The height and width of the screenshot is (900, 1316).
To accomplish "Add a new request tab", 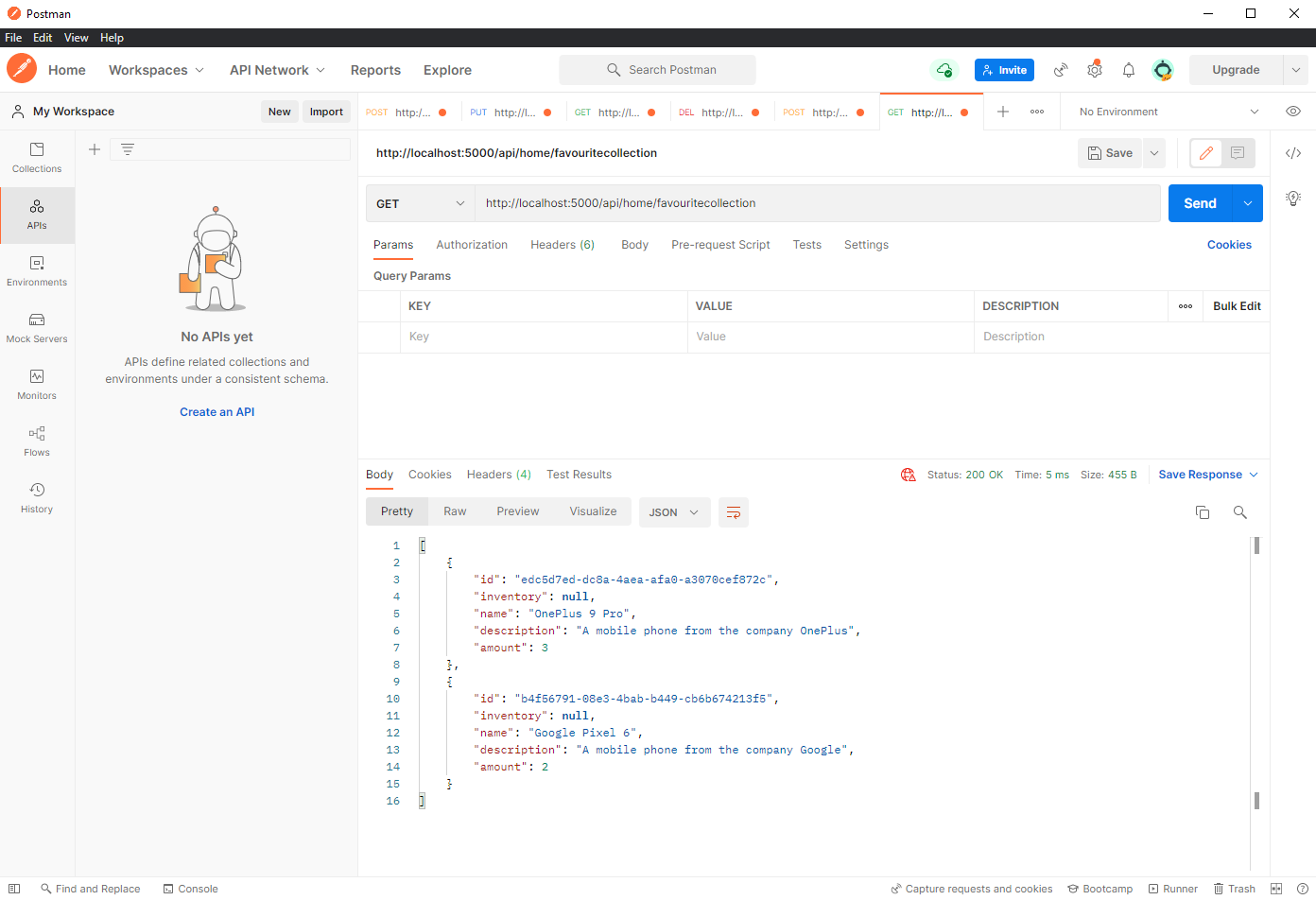I will 1003,112.
